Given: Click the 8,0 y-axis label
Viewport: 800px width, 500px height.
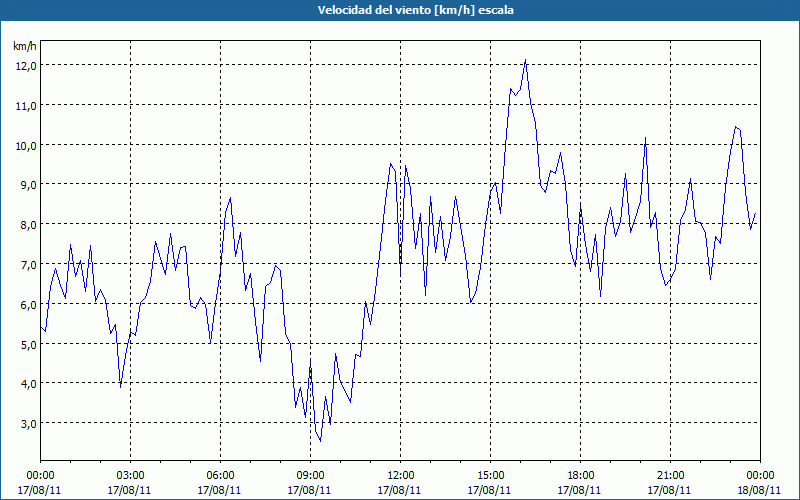Looking at the screenshot, I should point(28,224).
